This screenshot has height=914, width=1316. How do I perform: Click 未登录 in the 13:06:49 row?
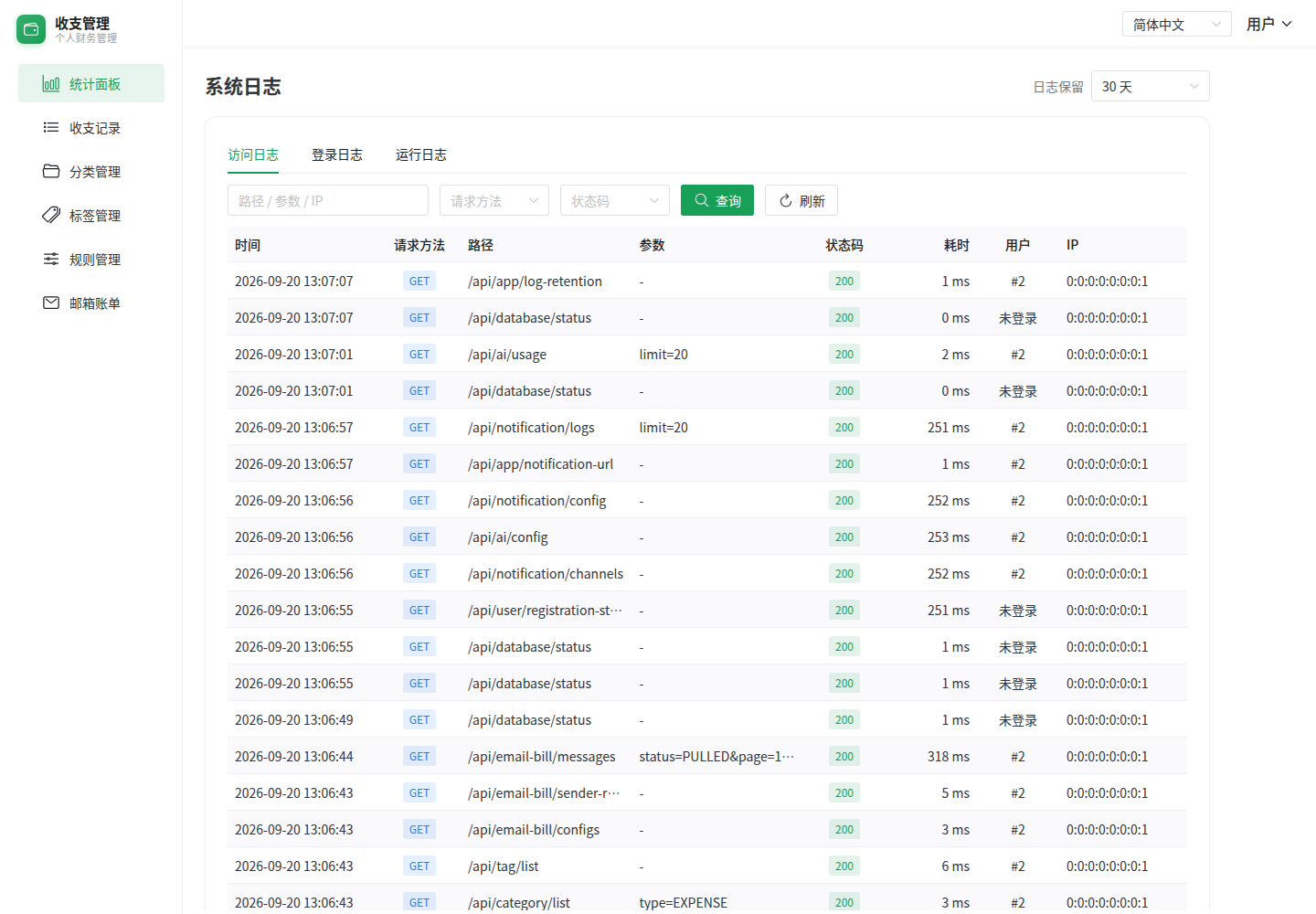1018,720
